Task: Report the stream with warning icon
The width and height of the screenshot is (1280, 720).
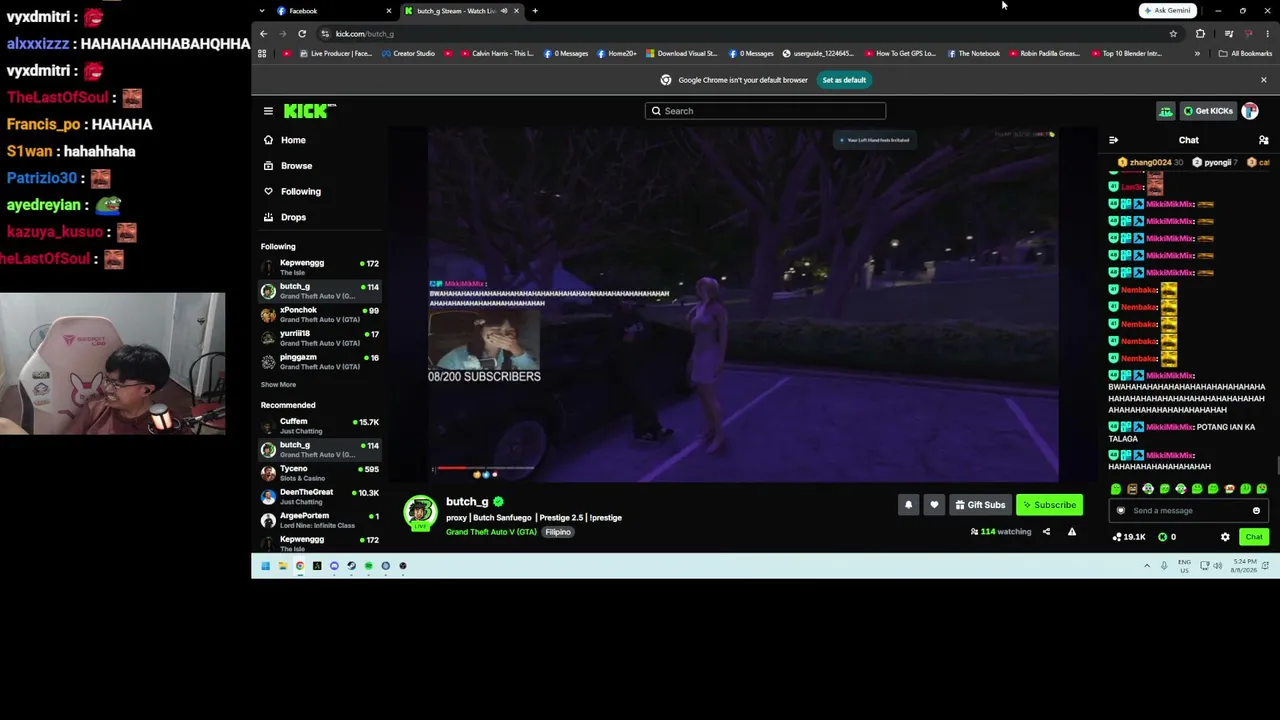Action: [1072, 532]
